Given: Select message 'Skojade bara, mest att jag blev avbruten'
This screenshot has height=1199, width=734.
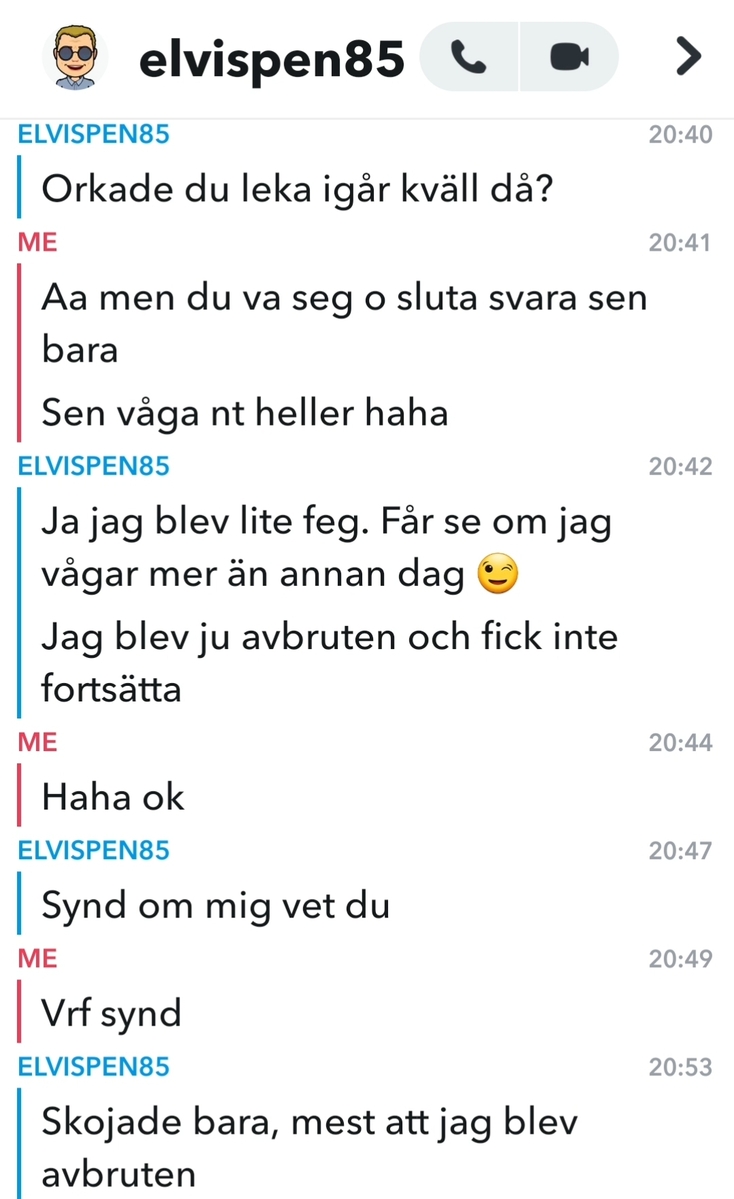Looking at the screenshot, I should [310, 1148].
